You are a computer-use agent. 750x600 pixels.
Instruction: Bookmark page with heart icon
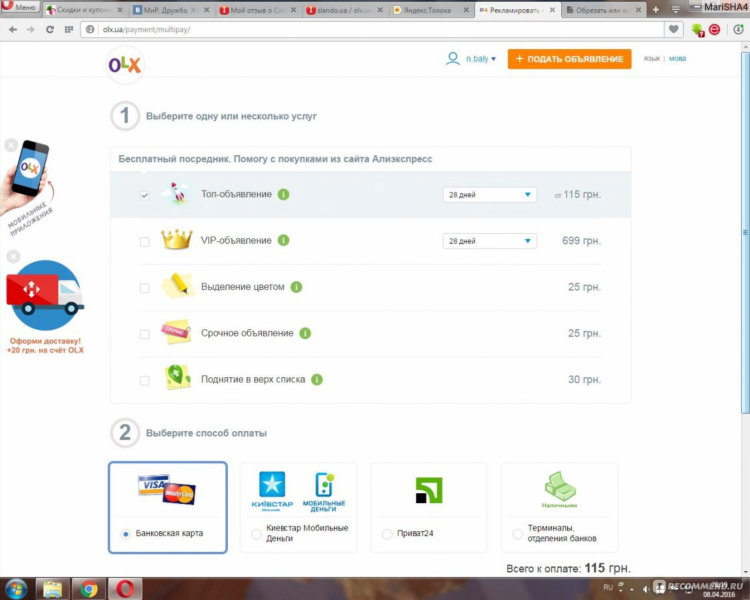click(x=673, y=30)
